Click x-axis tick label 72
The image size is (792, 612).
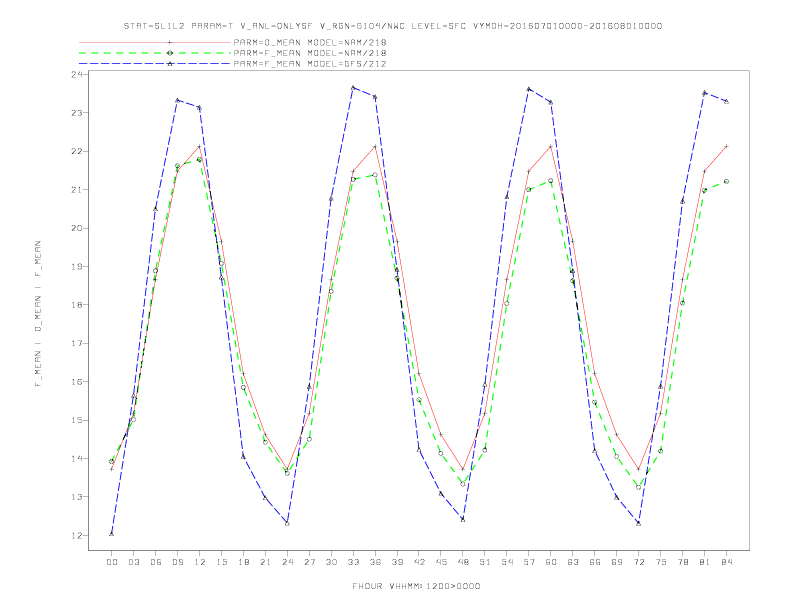(x=638, y=562)
